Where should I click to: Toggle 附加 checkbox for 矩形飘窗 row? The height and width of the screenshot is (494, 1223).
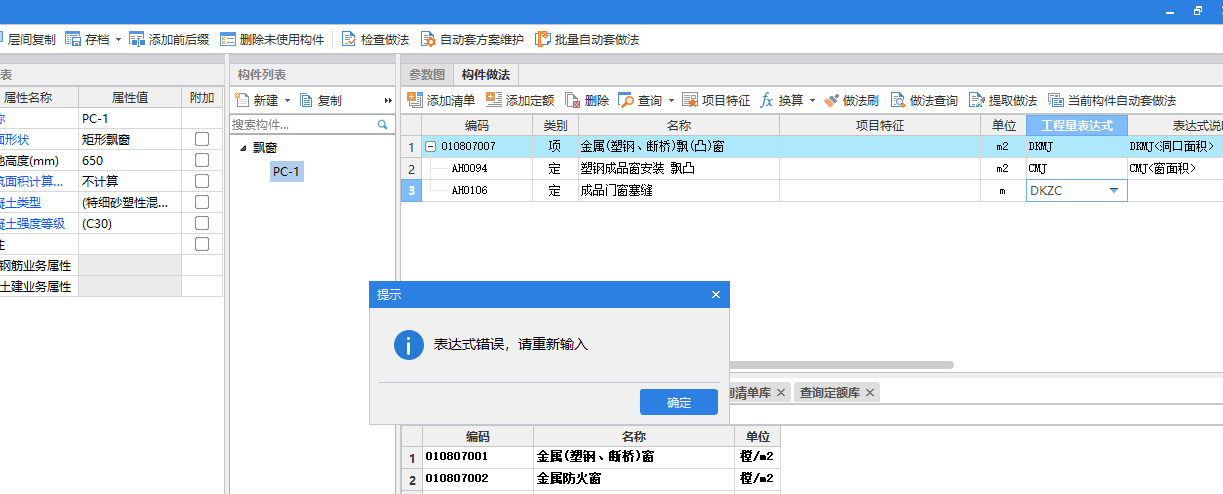click(202, 139)
